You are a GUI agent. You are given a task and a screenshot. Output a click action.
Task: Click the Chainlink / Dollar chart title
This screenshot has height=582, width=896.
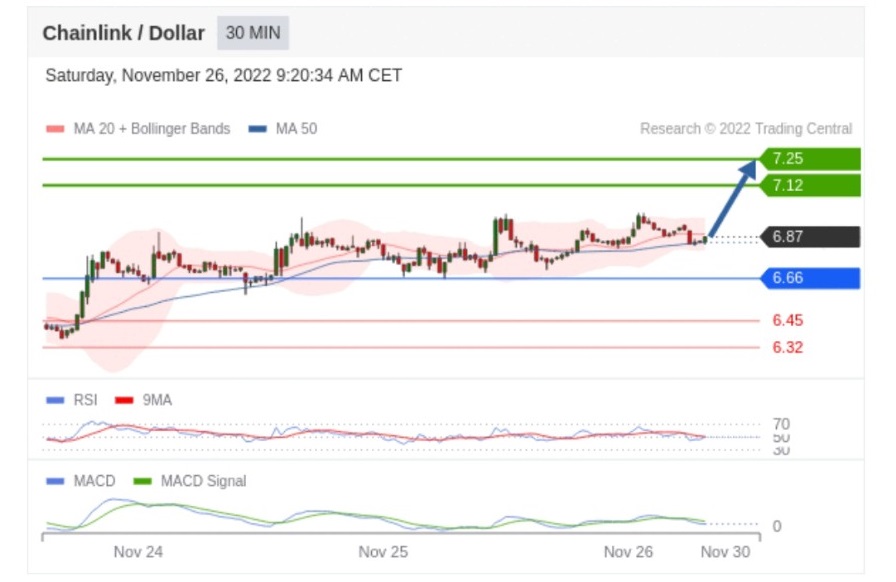pyautogui.click(x=123, y=33)
